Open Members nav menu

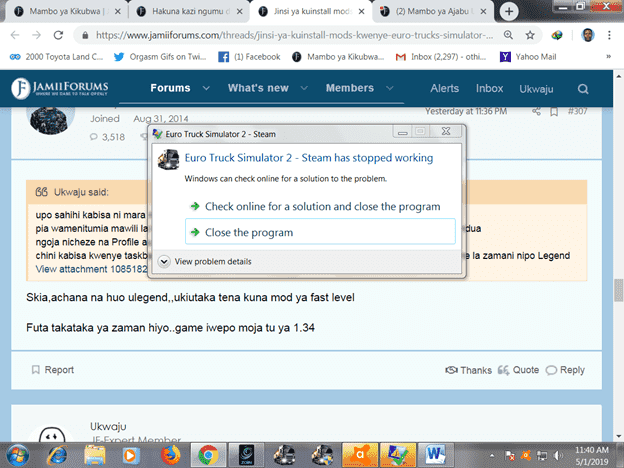click(x=350, y=88)
